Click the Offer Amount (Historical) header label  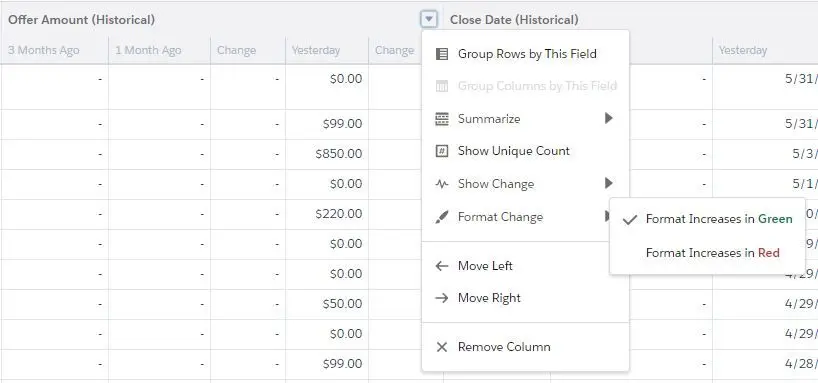click(x=81, y=20)
